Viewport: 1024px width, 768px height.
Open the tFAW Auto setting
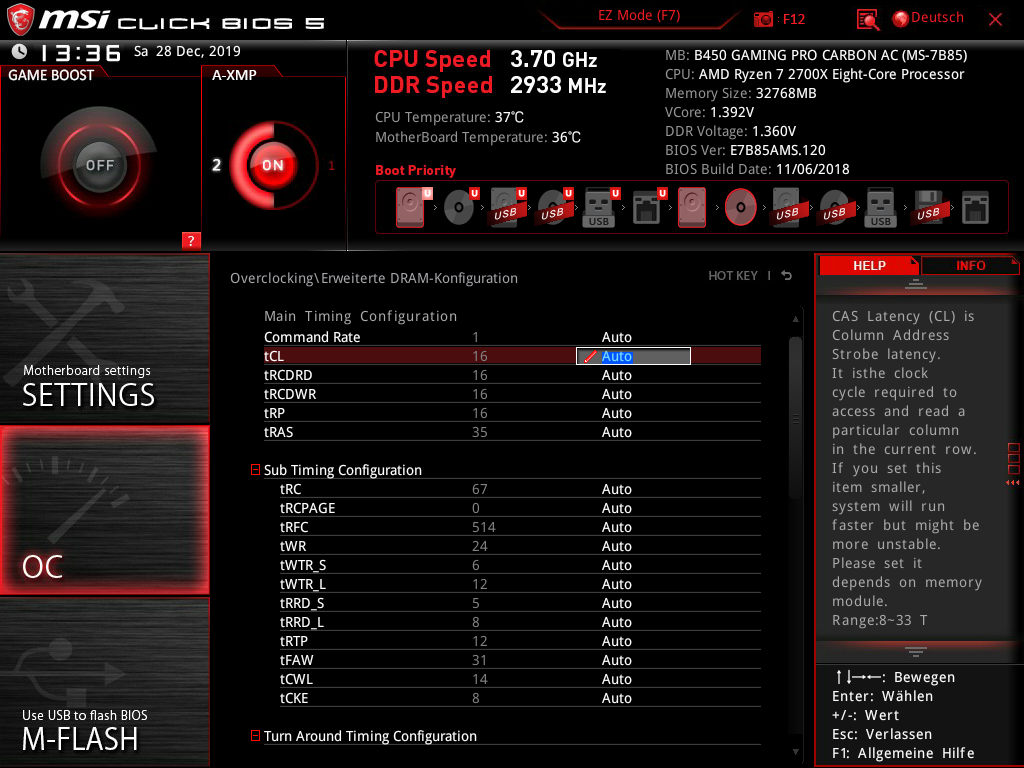pos(616,660)
